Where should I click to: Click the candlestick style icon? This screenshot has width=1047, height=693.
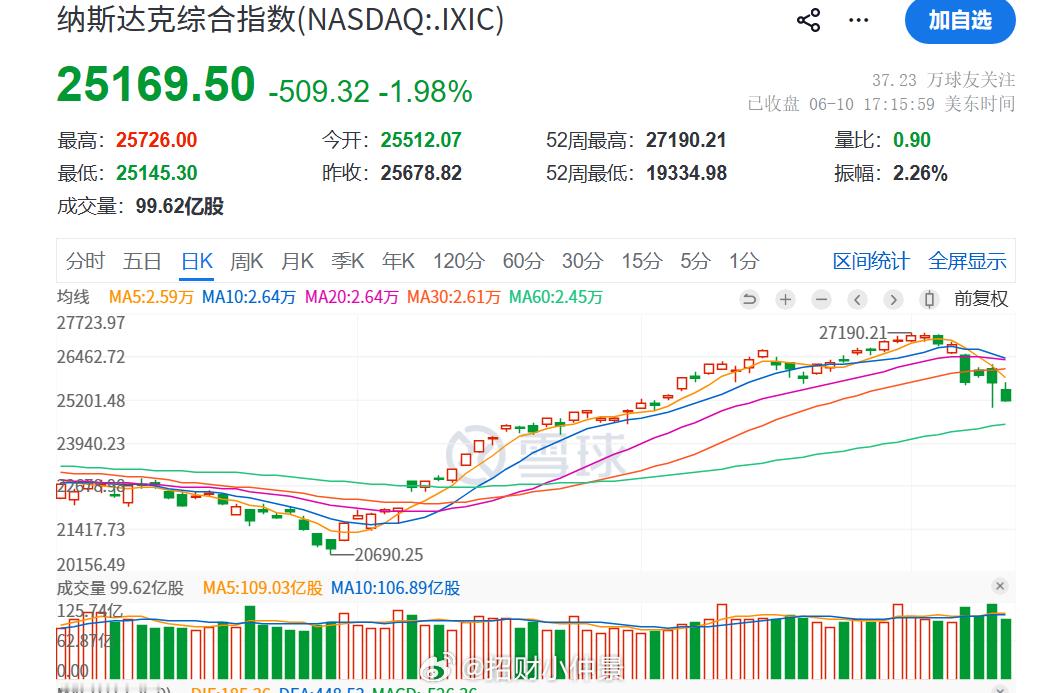[929, 299]
